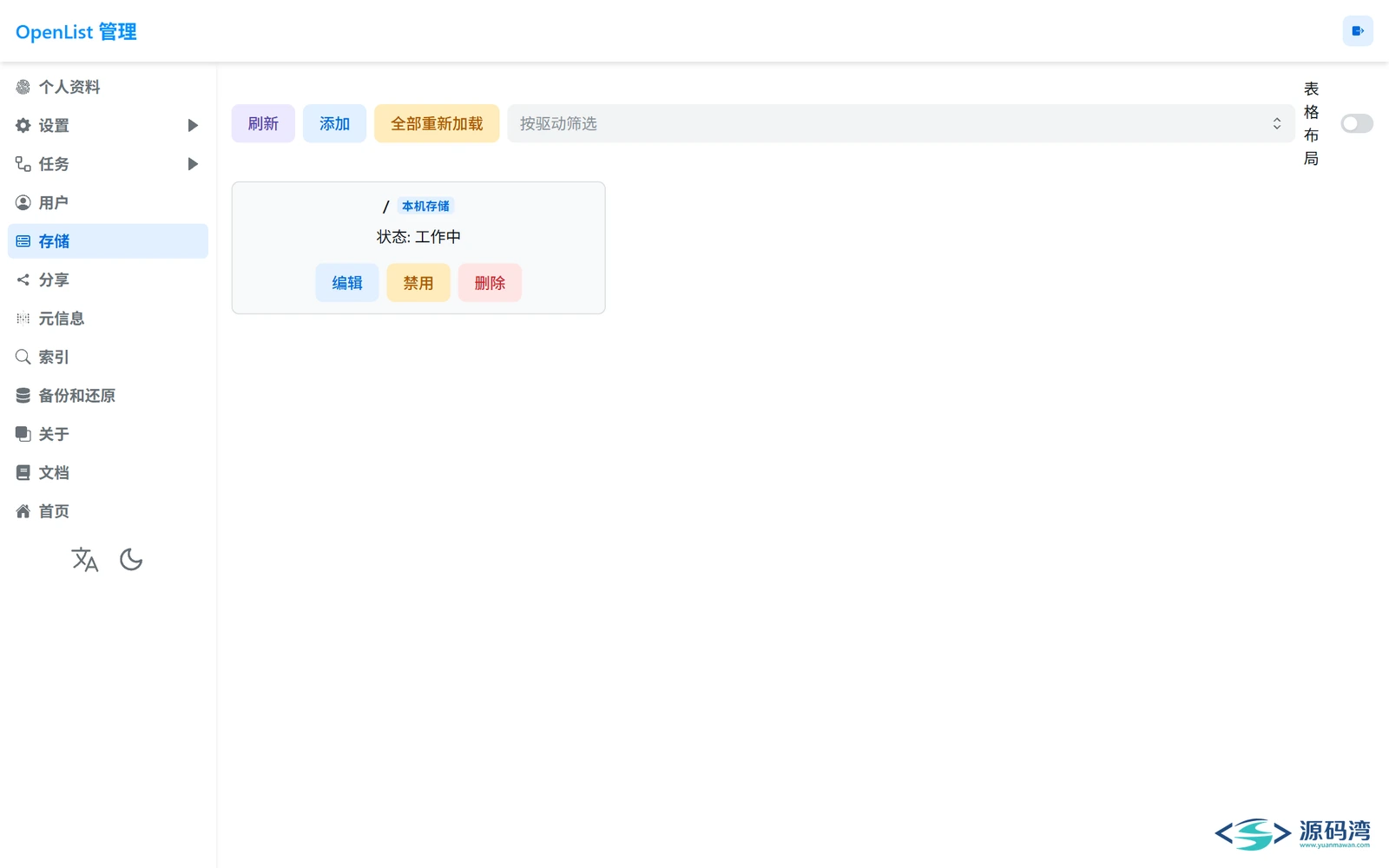
Task: Go to the 用户 users page
Action: point(108,202)
